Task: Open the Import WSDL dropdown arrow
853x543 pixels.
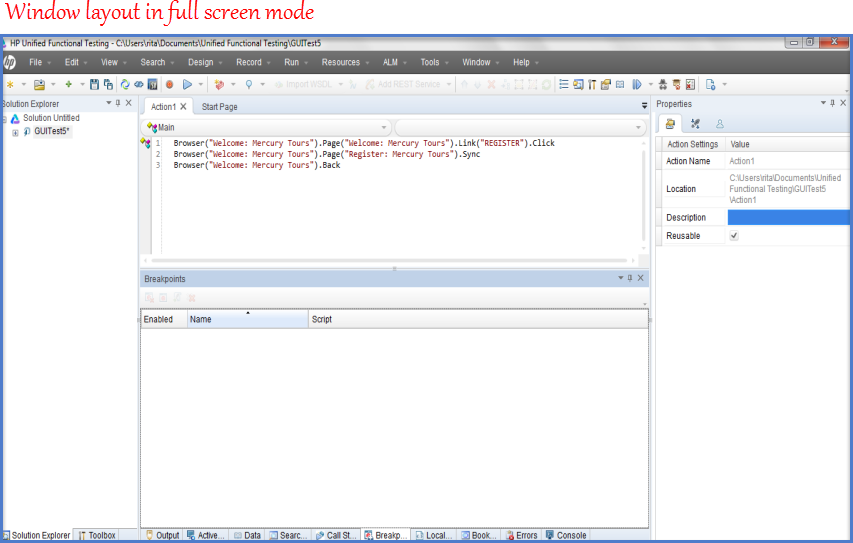Action: (x=341, y=84)
